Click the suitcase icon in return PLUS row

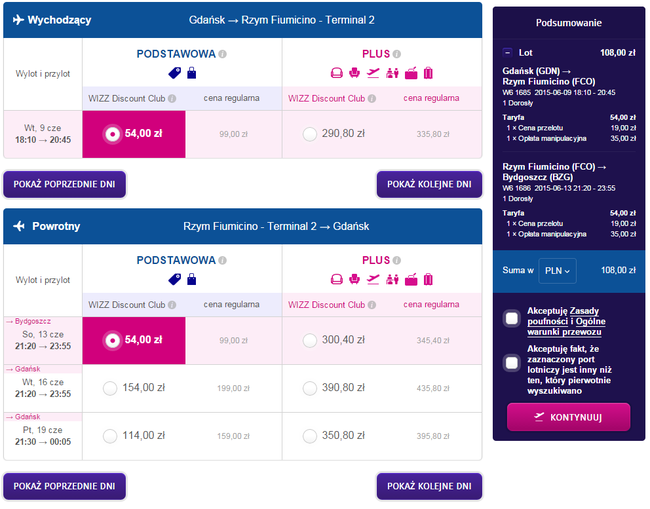[x=428, y=279]
